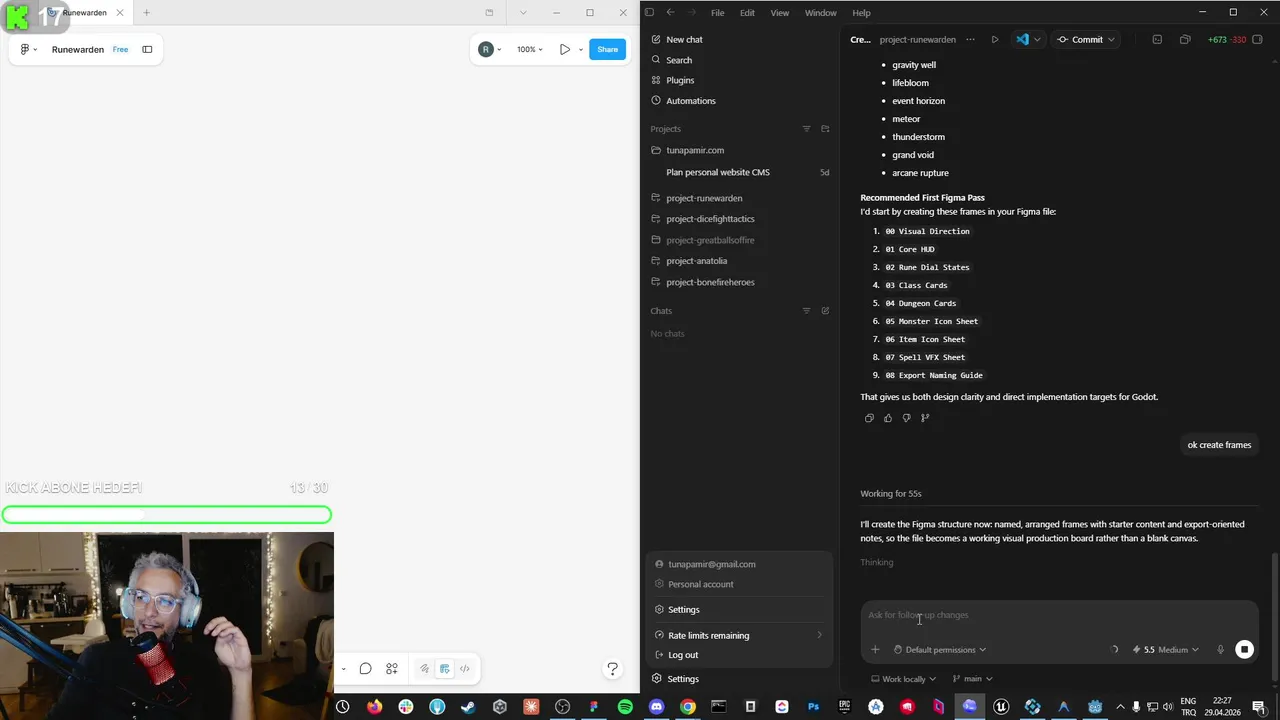The width and height of the screenshot is (1280, 720).
Task: Open the Edit menu
Action: tap(747, 13)
